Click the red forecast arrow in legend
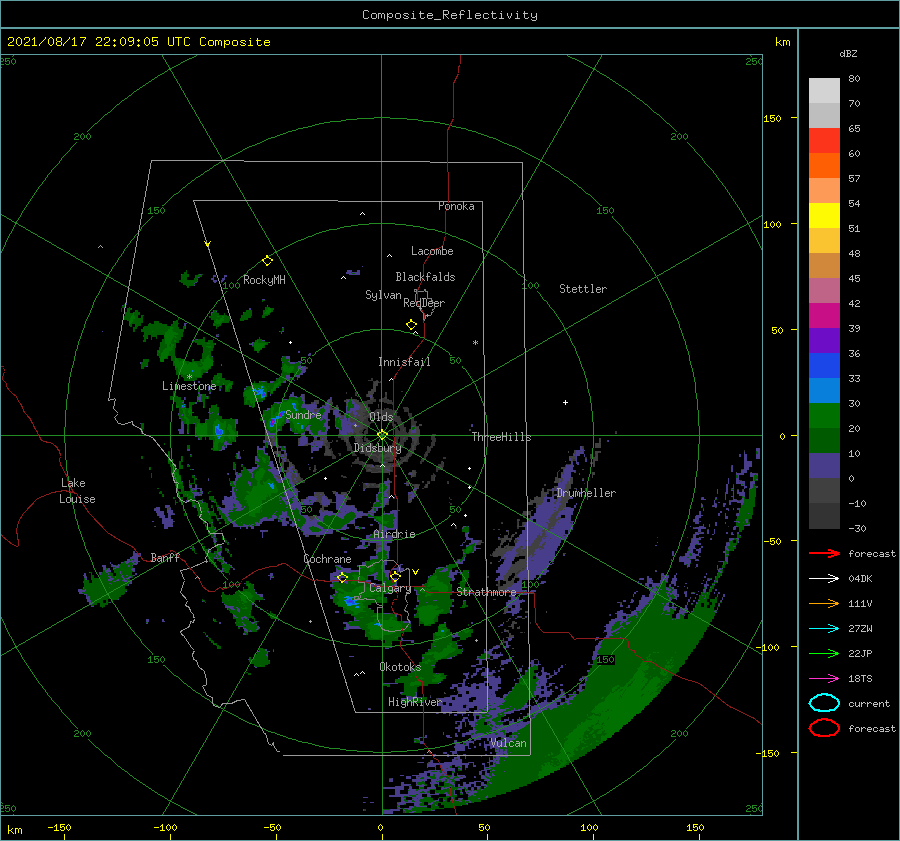Screen dimensions: 900x841 [x=824, y=553]
